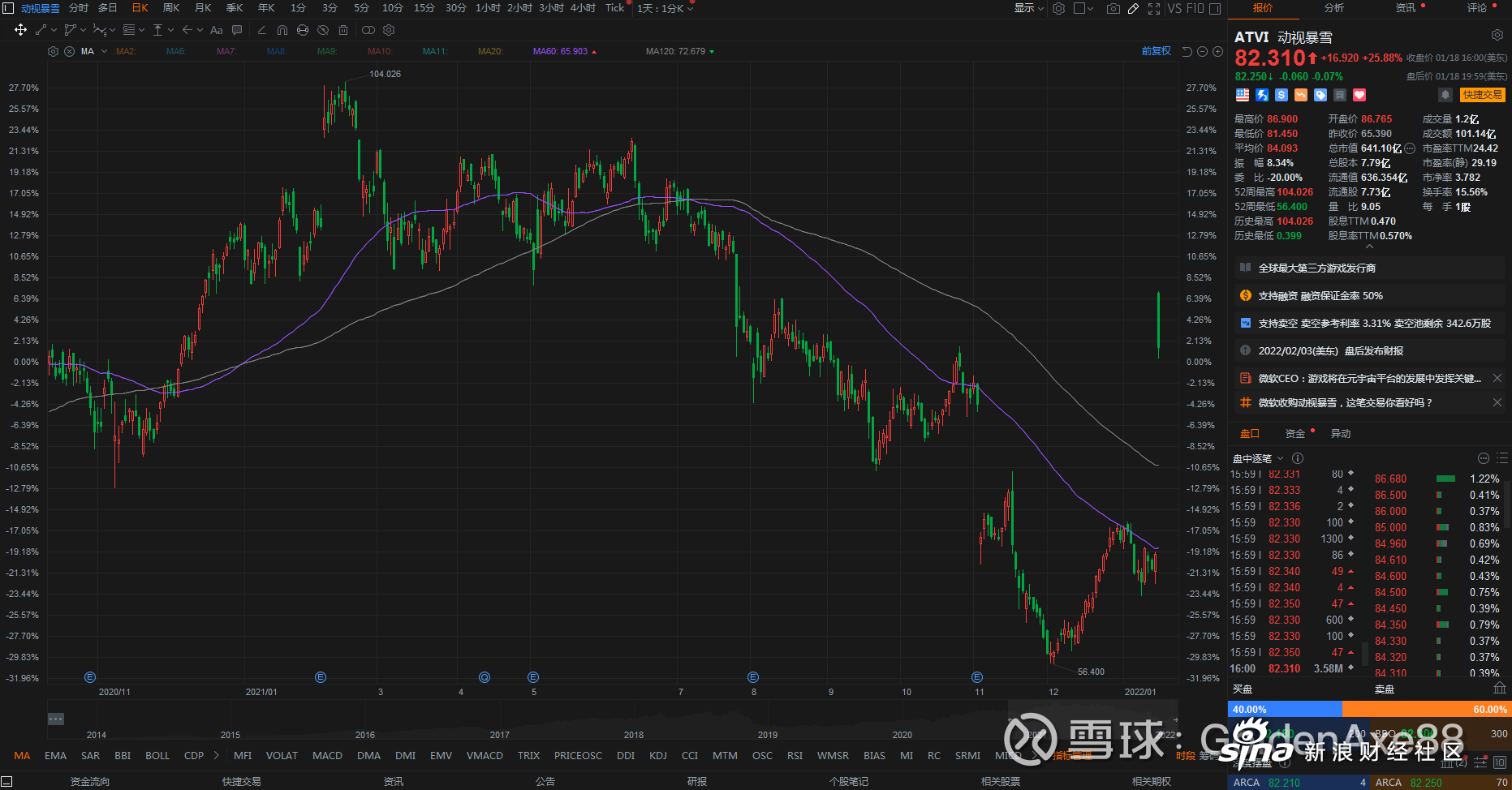Toggle the 前复权 adjustment mode

tap(1156, 51)
